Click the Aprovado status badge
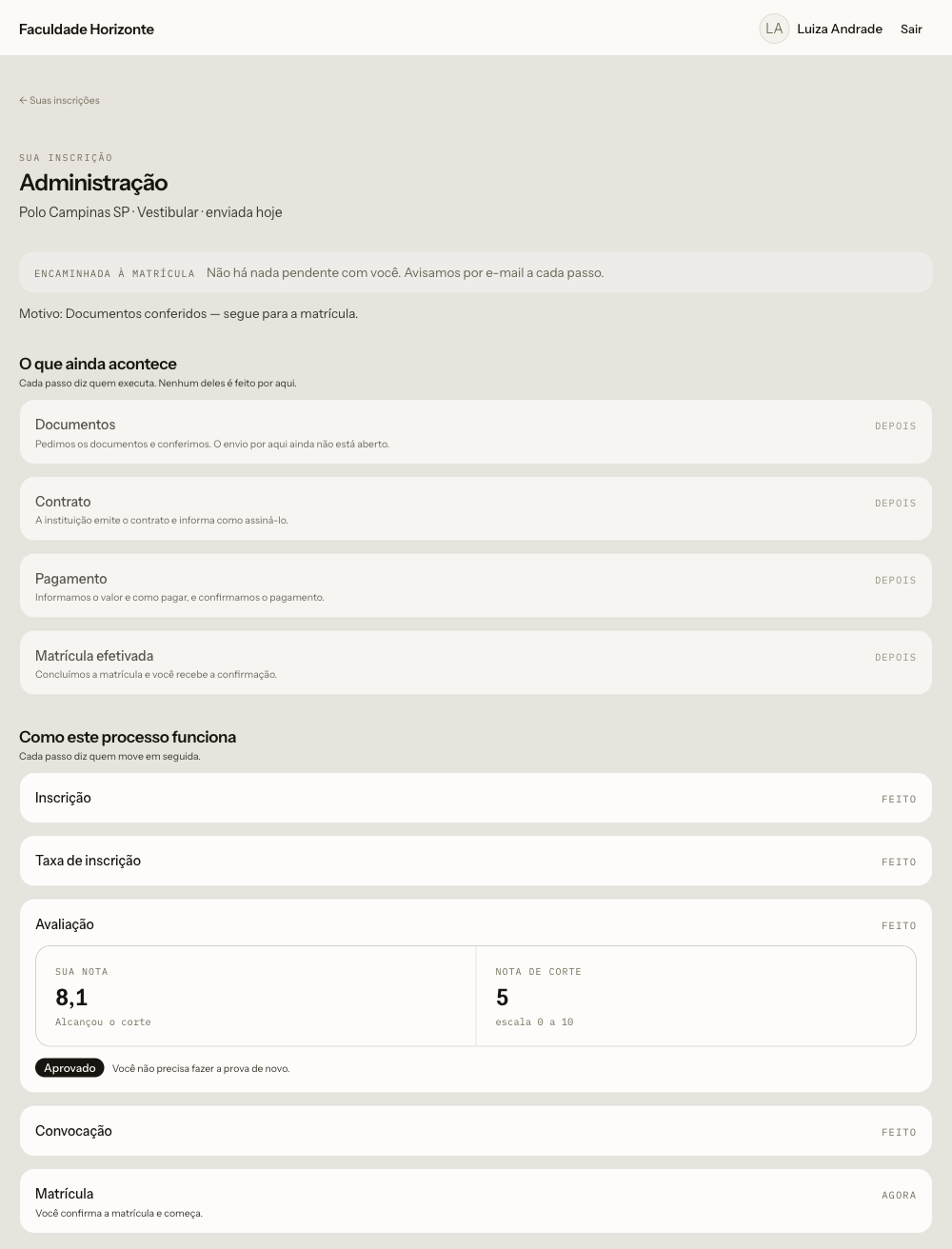952x1249 pixels. point(69,1068)
